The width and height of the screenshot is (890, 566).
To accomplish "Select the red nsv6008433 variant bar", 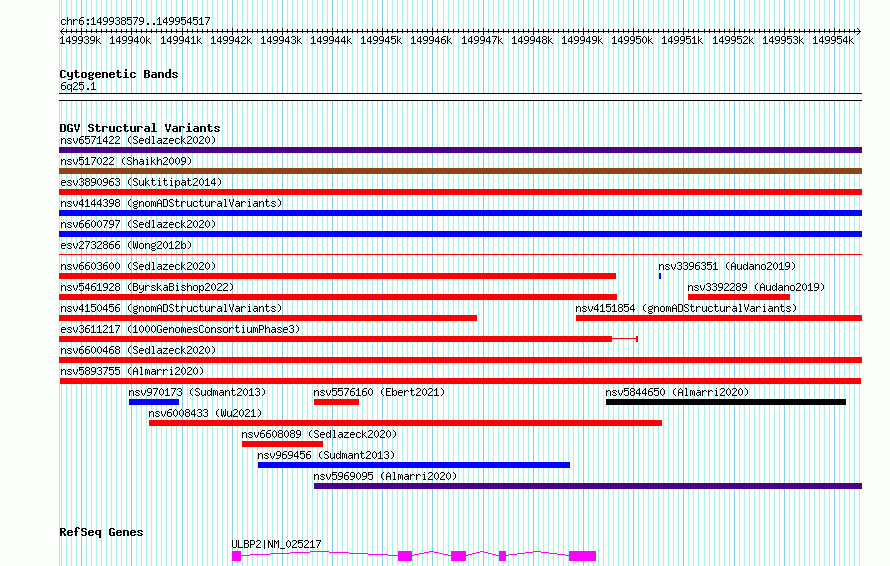I will (405, 423).
